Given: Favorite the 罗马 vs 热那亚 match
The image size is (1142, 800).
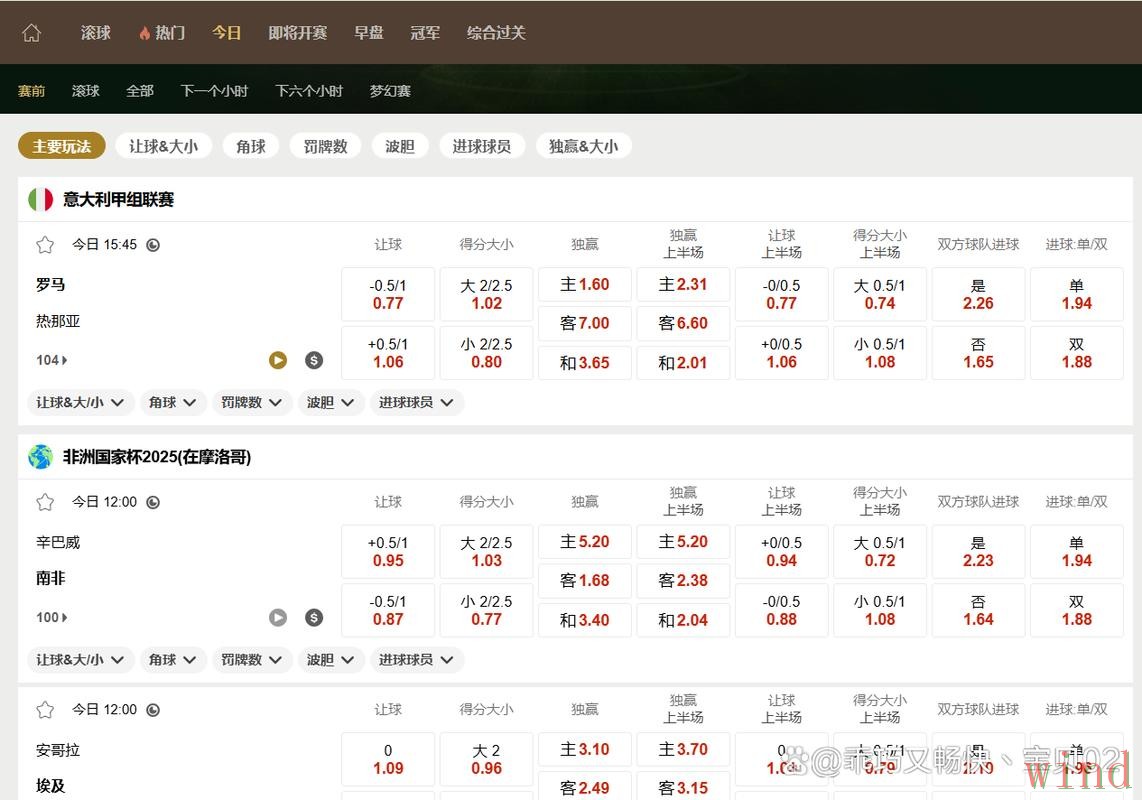Looking at the screenshot, I should coord(44,244).
